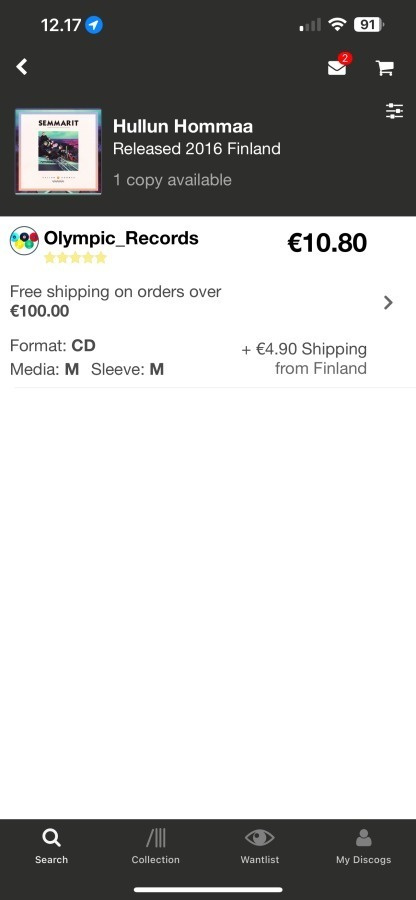Open the Search tab
The width and height of the screenshot is (416, 900).
51,846
